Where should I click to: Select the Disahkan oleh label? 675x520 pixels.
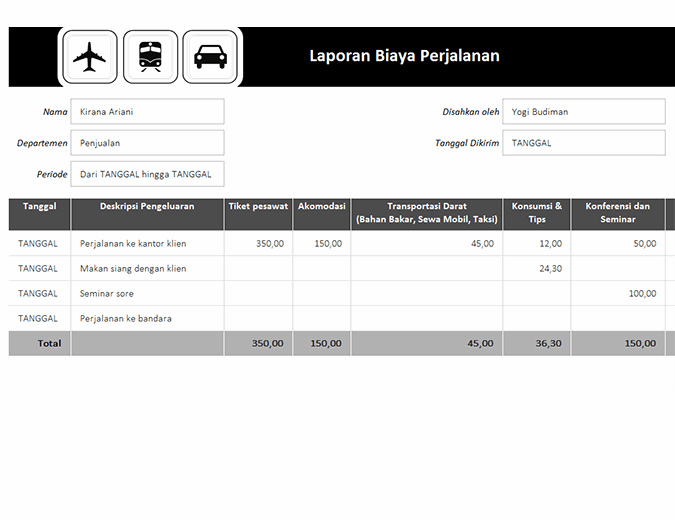click(471, 112)
